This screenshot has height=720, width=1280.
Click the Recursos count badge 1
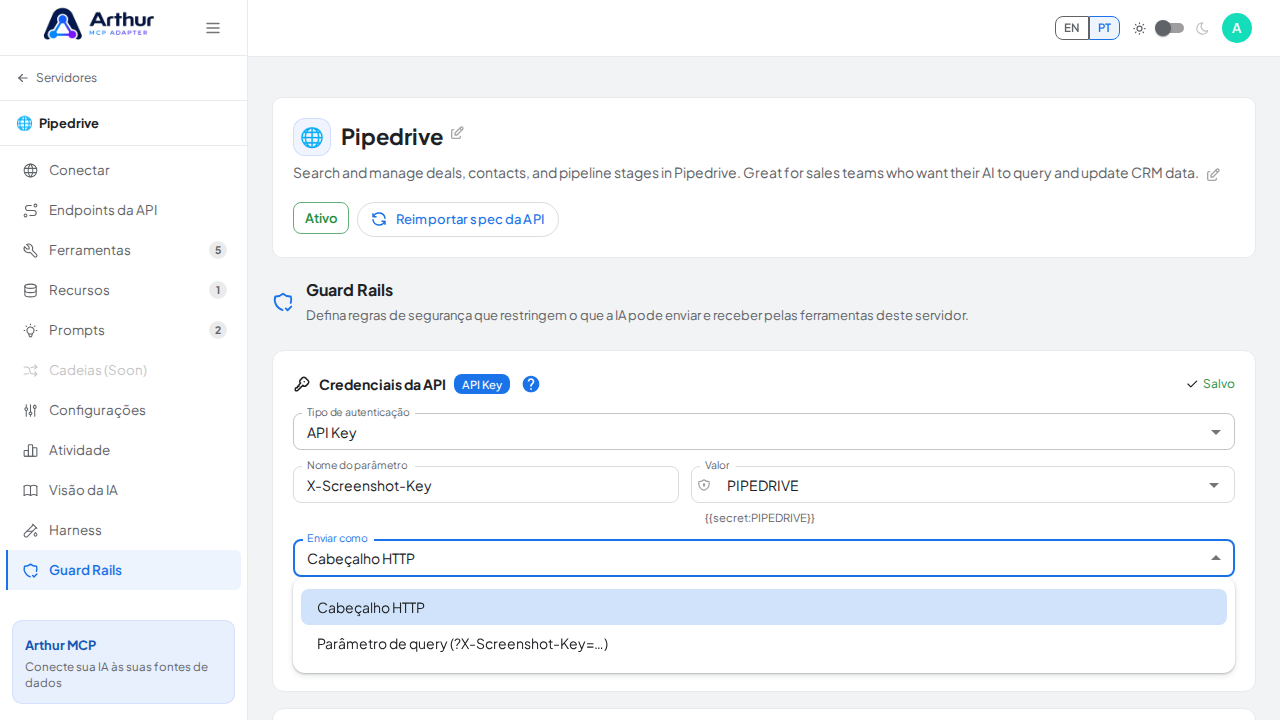218,290
